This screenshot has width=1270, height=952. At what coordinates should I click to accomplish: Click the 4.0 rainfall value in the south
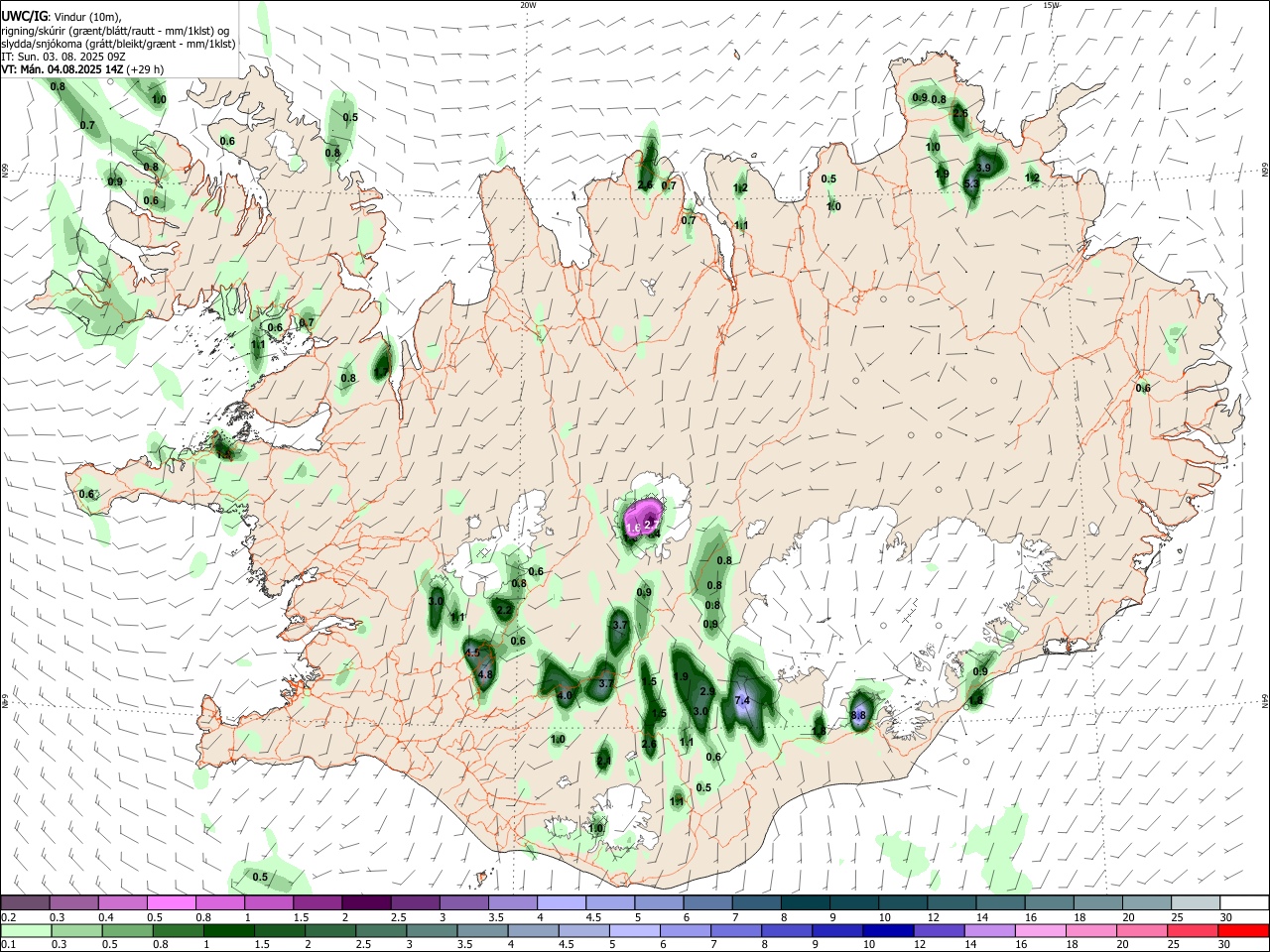[x=566, y=696]
